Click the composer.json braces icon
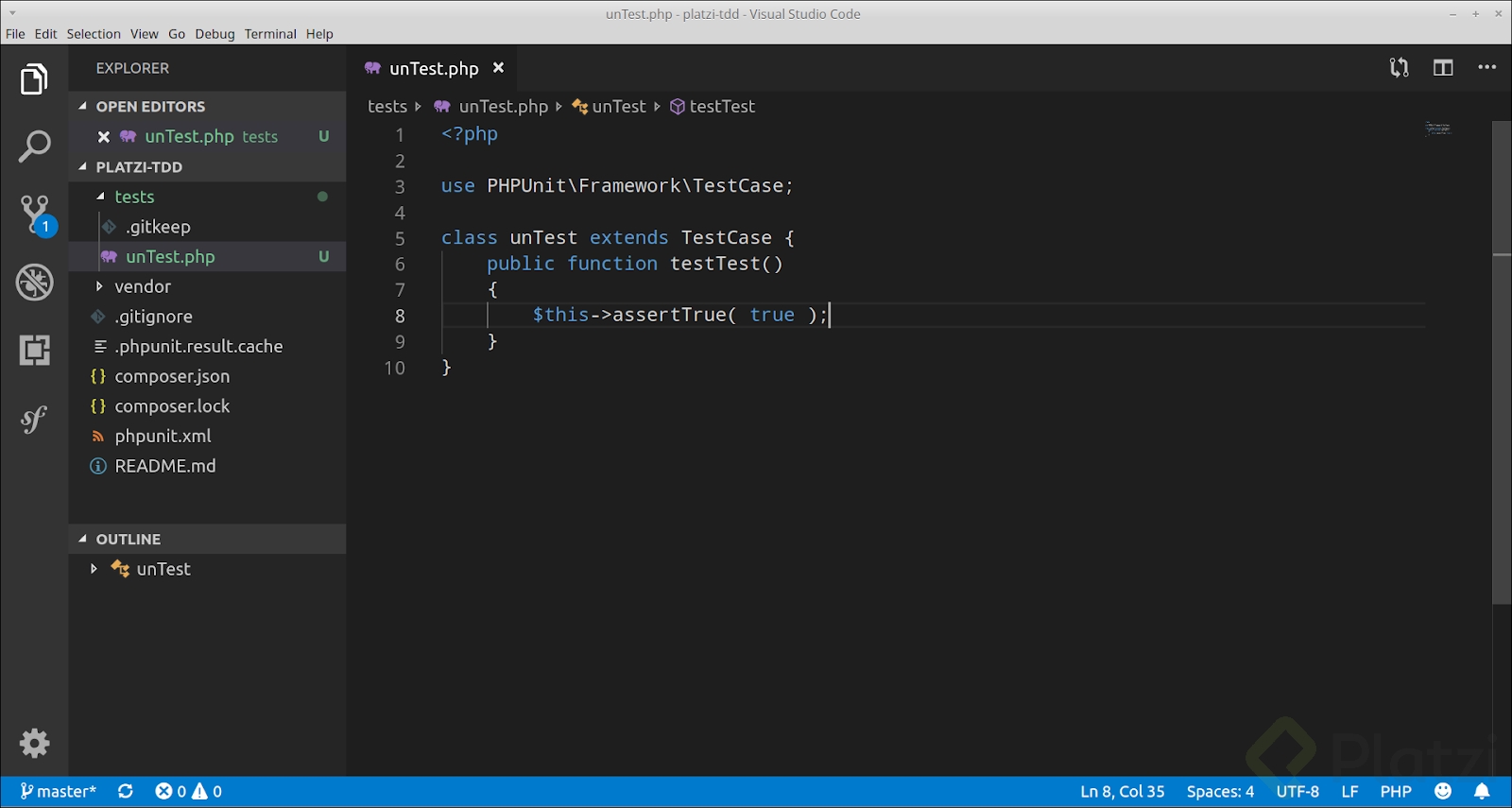This screenshot has height=808, width=1512. click(97, 376)
